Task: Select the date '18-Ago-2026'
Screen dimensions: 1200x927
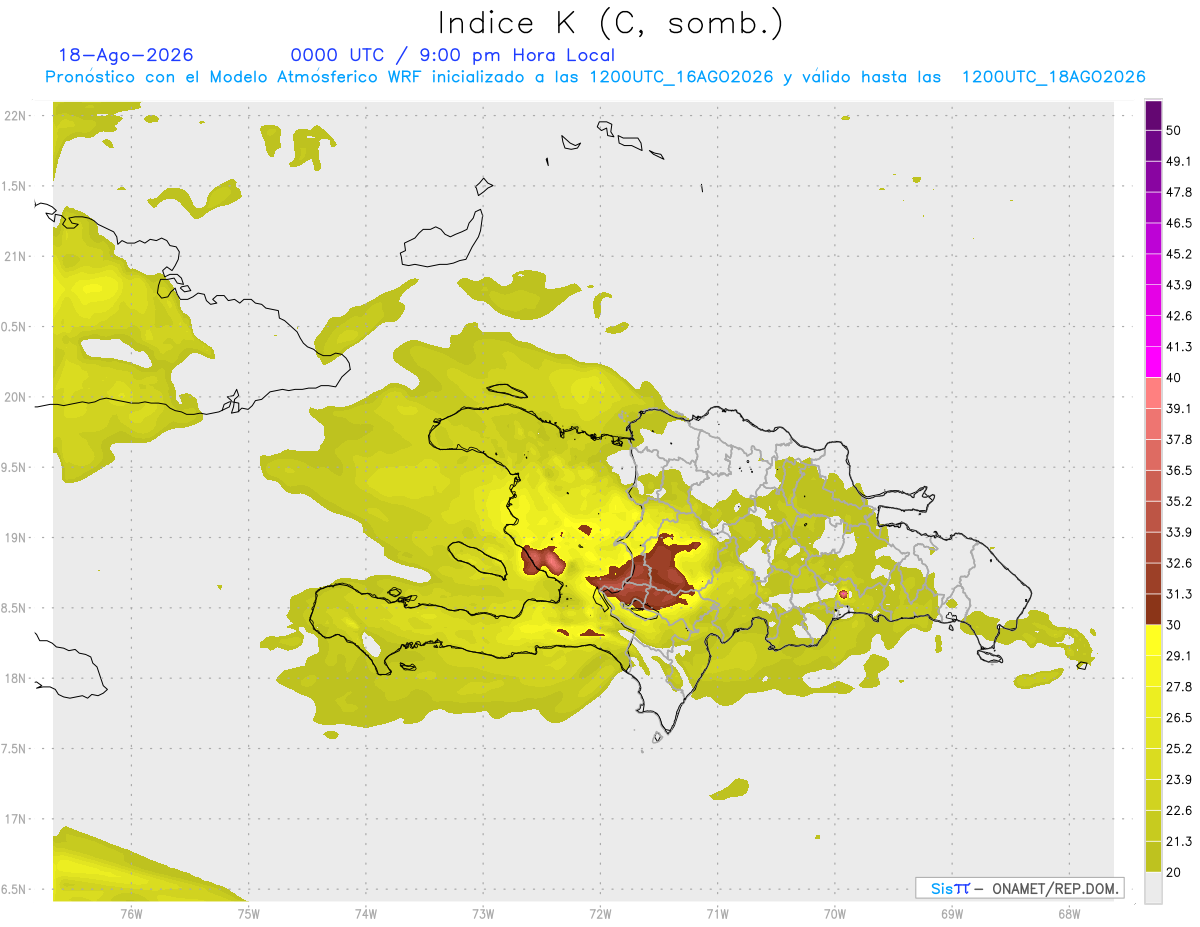Action: [x=126, y=55]
